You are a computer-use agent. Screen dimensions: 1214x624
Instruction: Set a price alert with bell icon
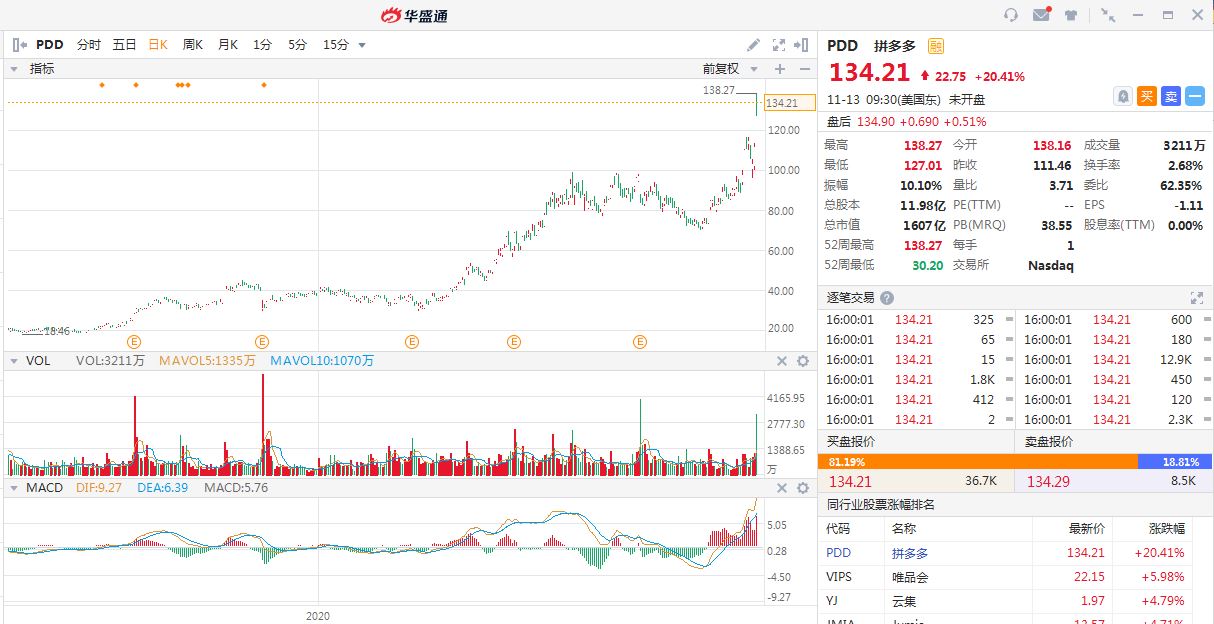tap(1123, 96)
